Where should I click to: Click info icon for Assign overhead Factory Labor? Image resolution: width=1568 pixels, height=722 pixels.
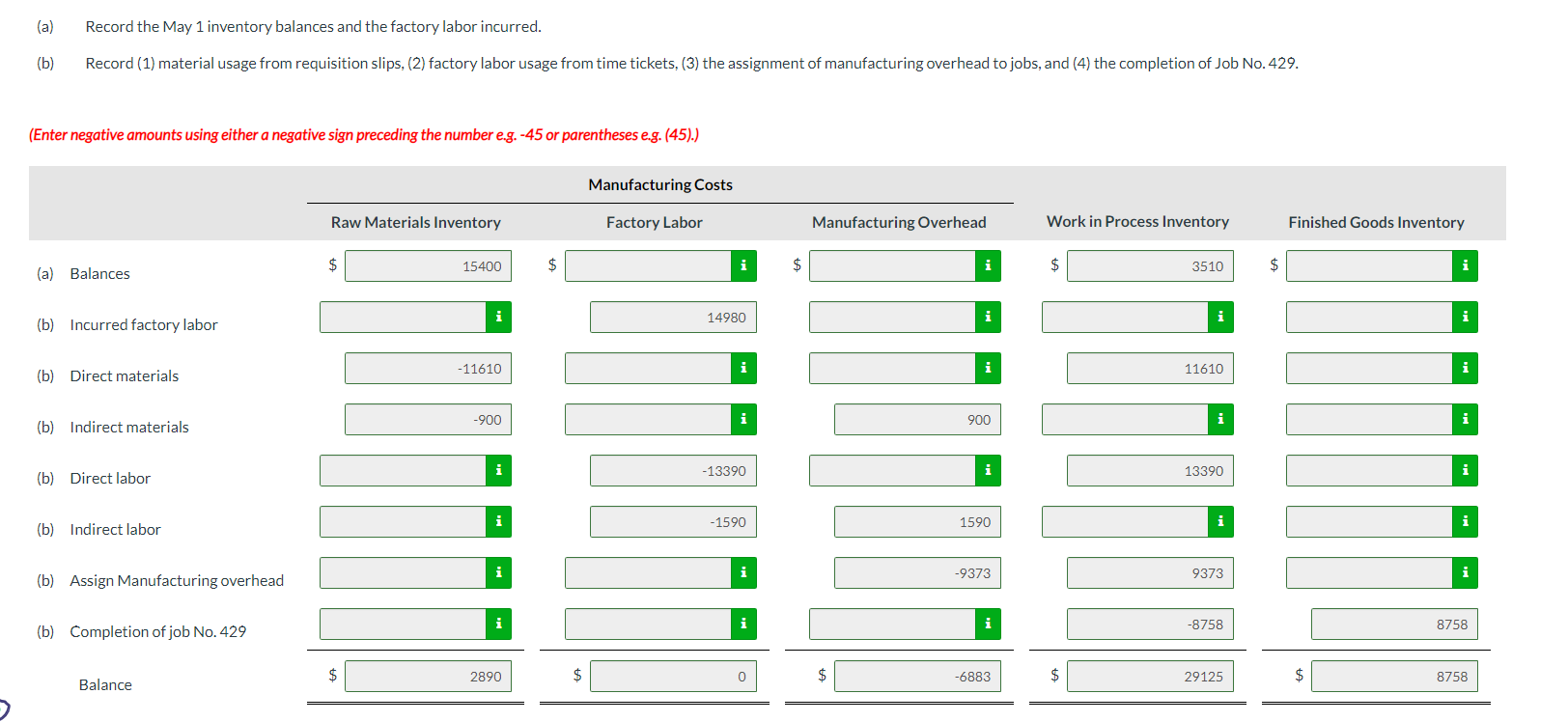click(x=743, y=572)
